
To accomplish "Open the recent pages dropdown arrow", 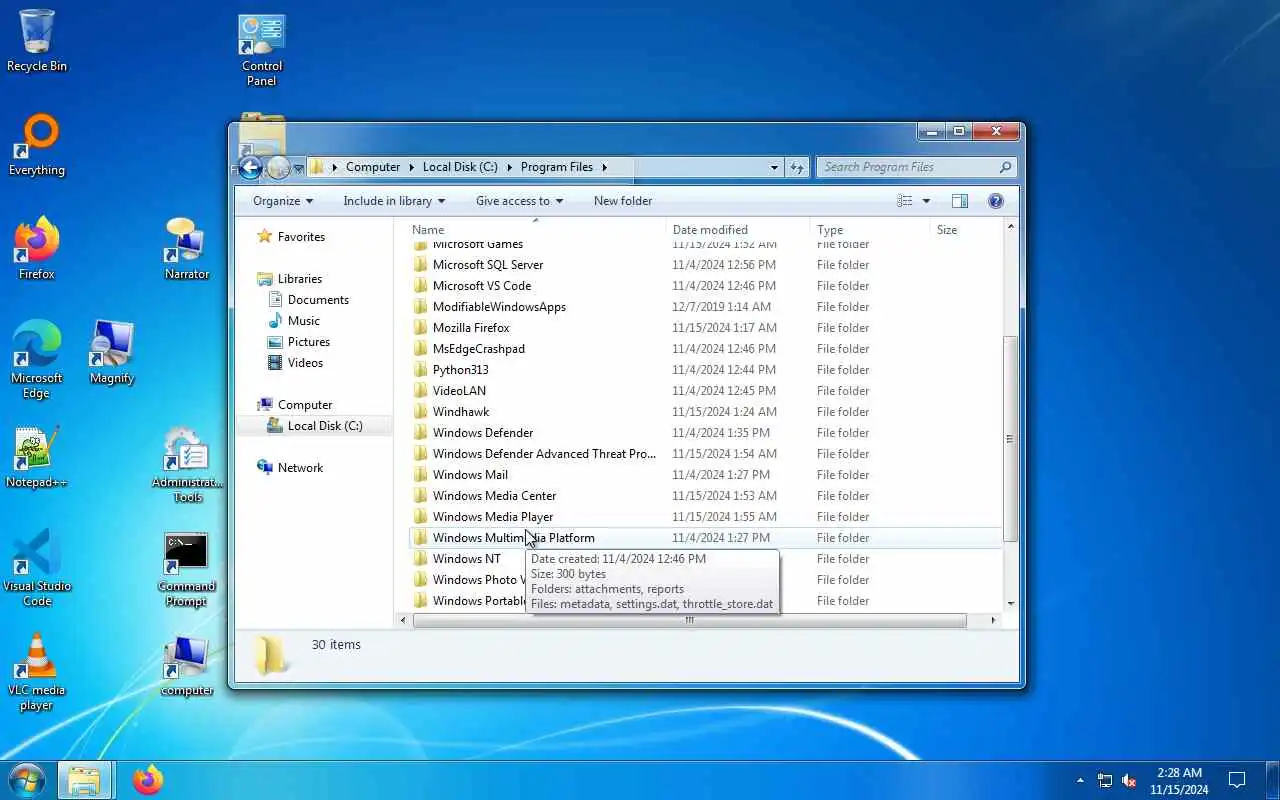I will tap(298, 168).
